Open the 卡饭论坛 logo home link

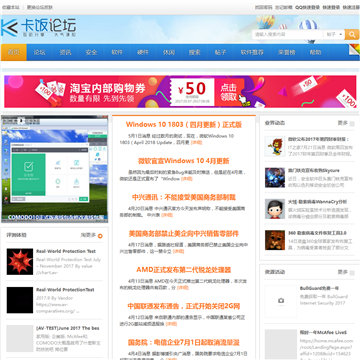coord(39,28)
